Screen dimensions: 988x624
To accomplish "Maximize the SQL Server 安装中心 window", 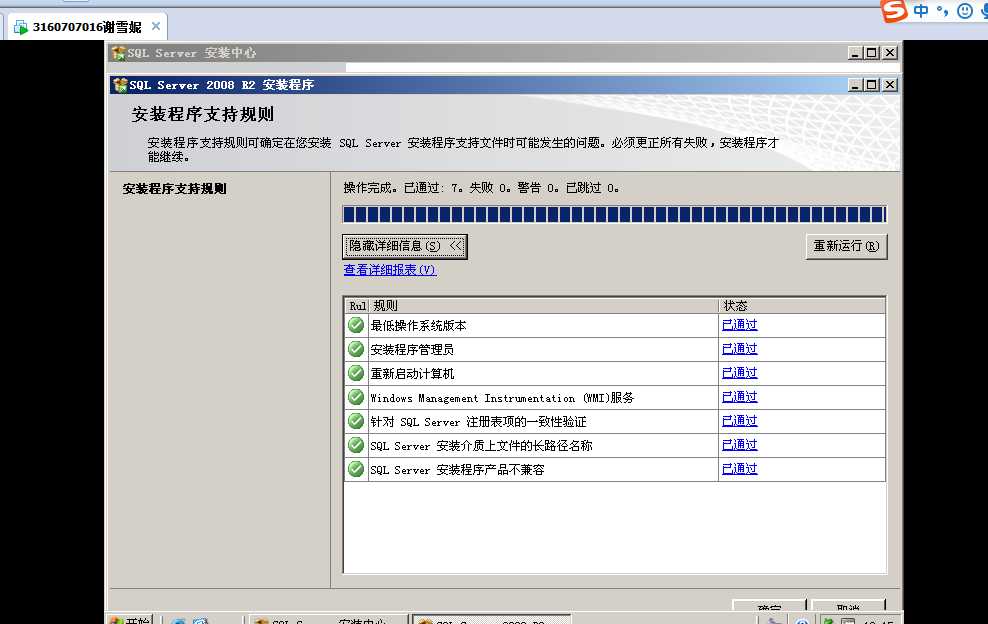I will click(871, 53).
